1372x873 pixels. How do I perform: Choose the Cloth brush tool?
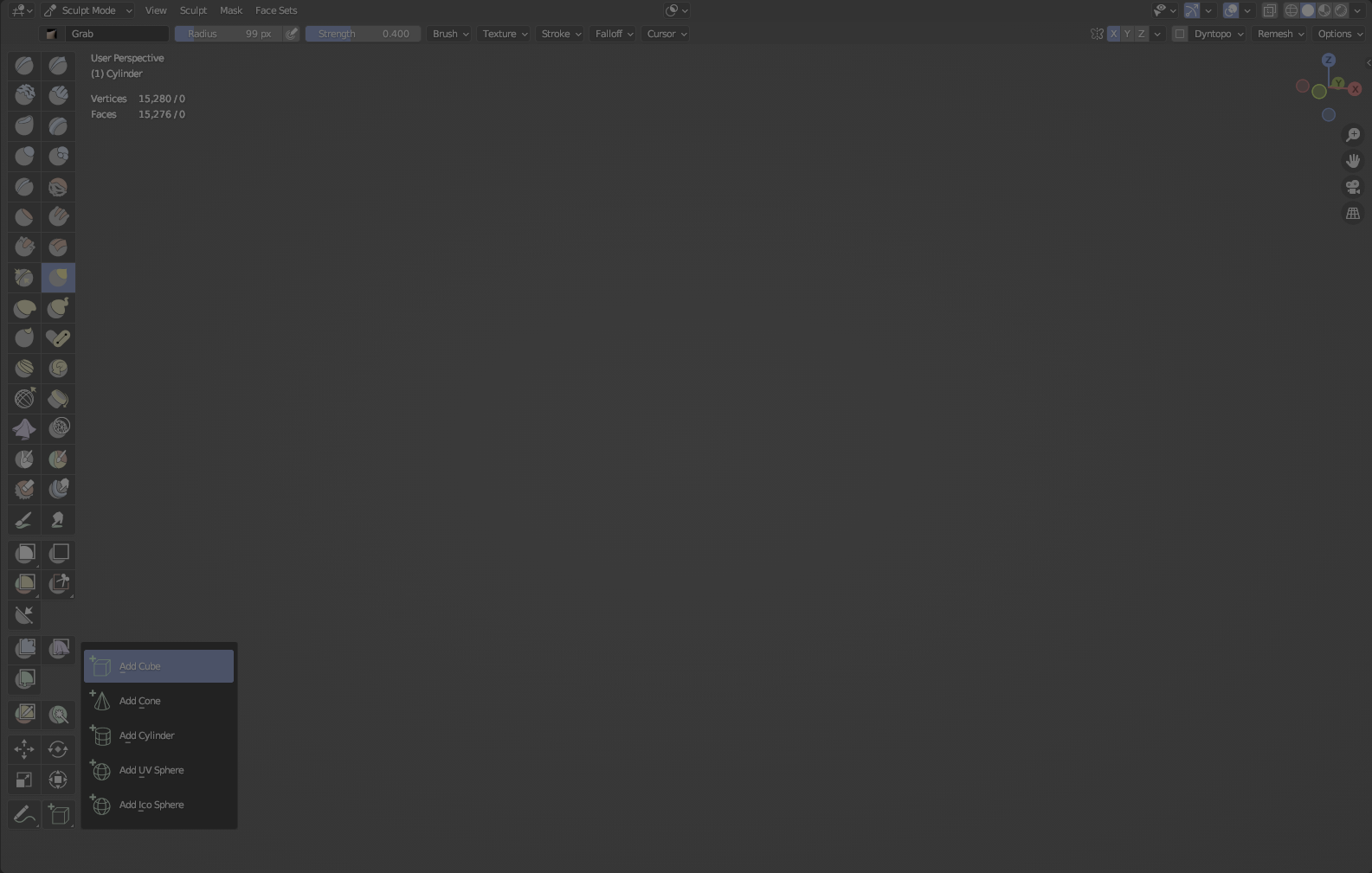click(x=24, y=428)
